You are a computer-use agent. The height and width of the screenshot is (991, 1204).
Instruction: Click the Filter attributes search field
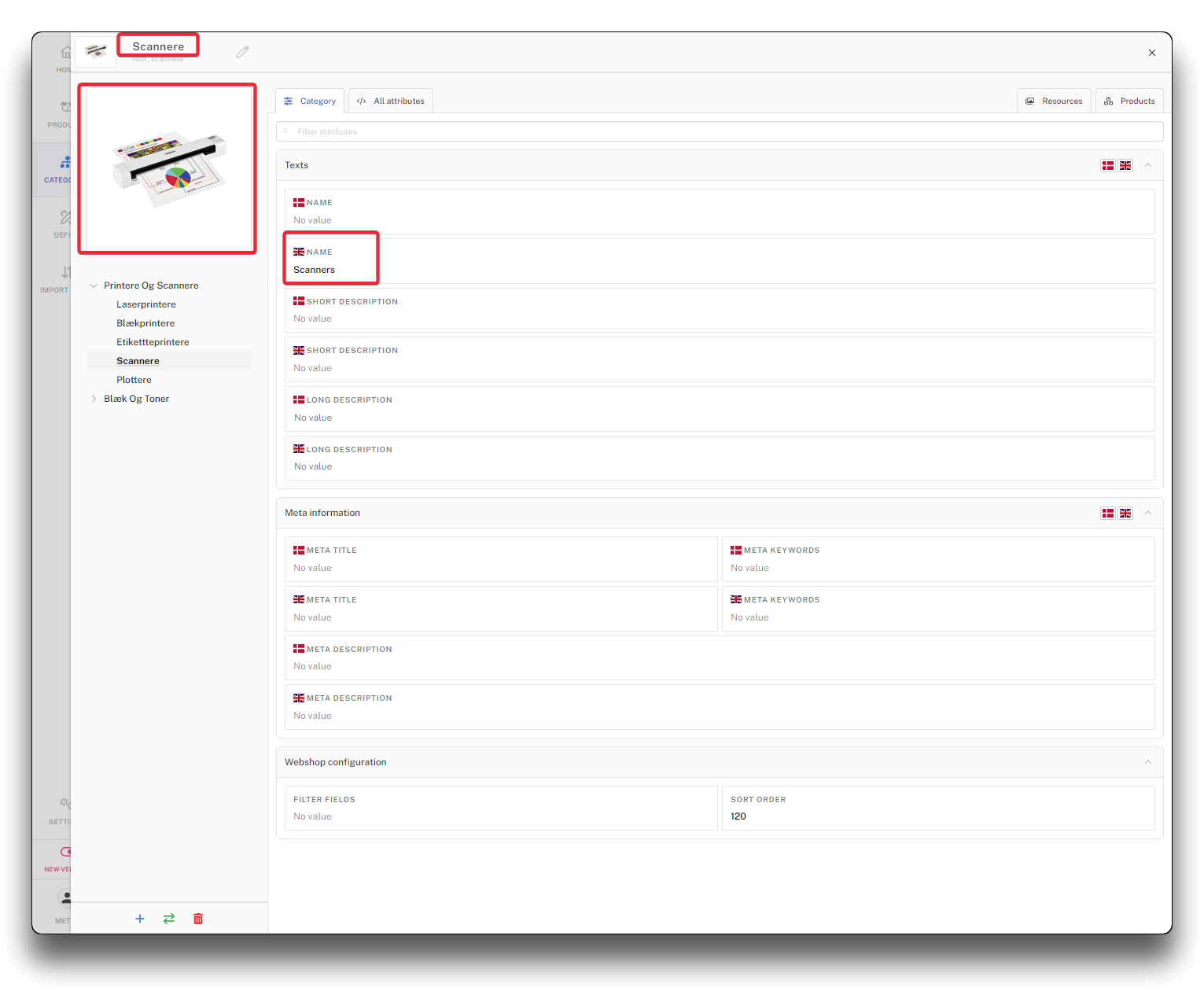pyautogui.click(x=719, y=131)
